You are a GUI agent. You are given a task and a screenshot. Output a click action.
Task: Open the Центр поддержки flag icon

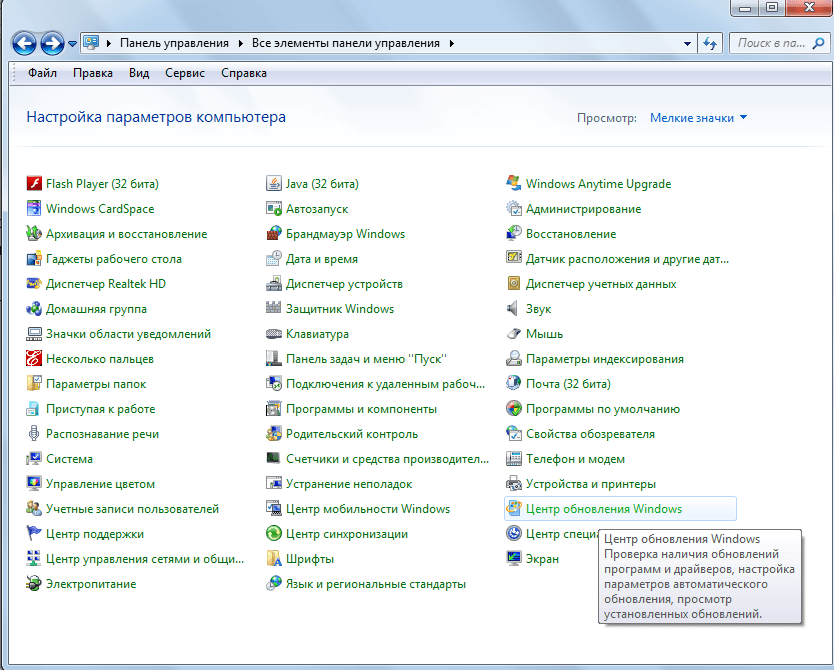coord(34,533)
